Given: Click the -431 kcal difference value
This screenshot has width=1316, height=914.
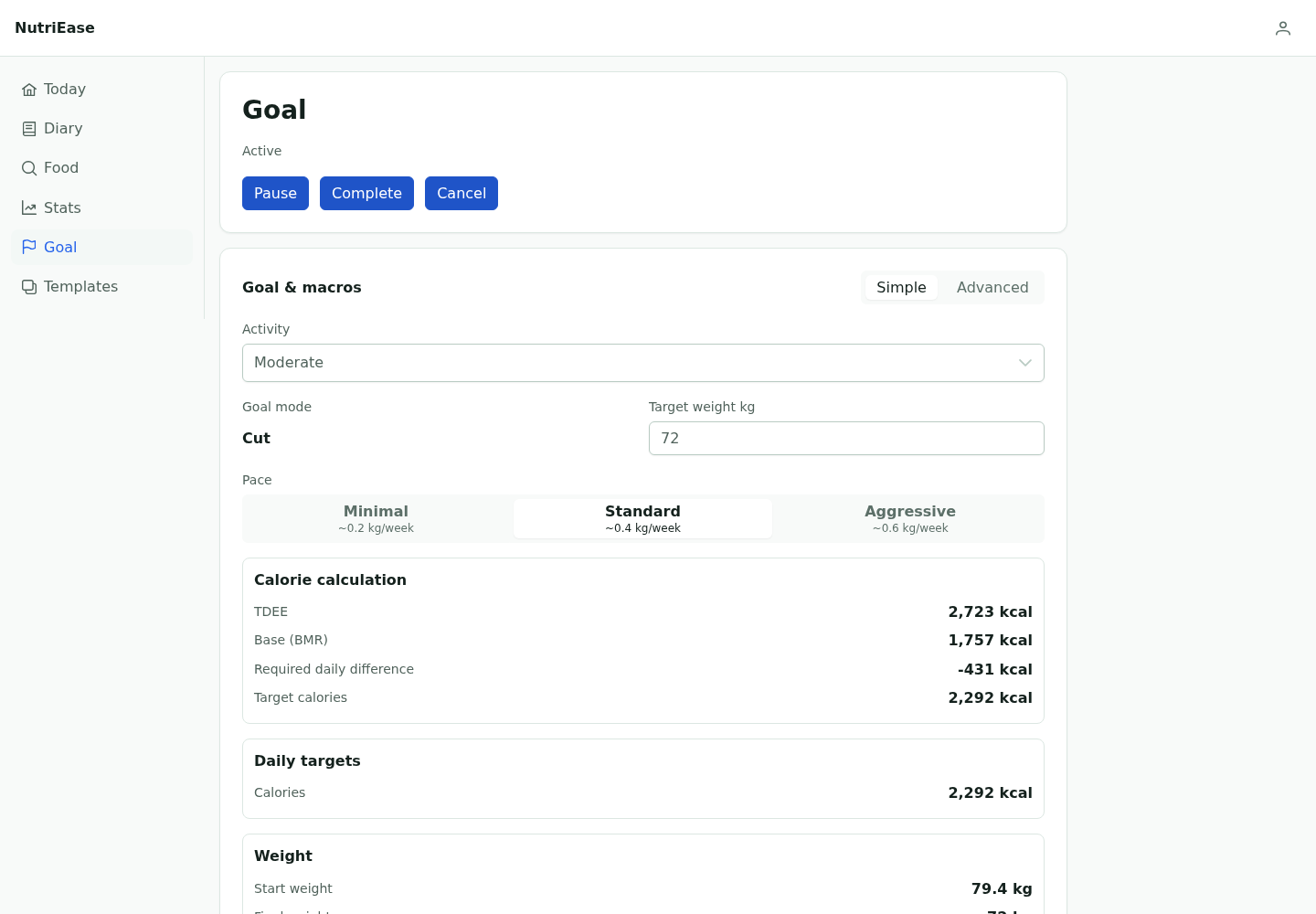Looking at the screenshot, I should (x=994, y=670).
